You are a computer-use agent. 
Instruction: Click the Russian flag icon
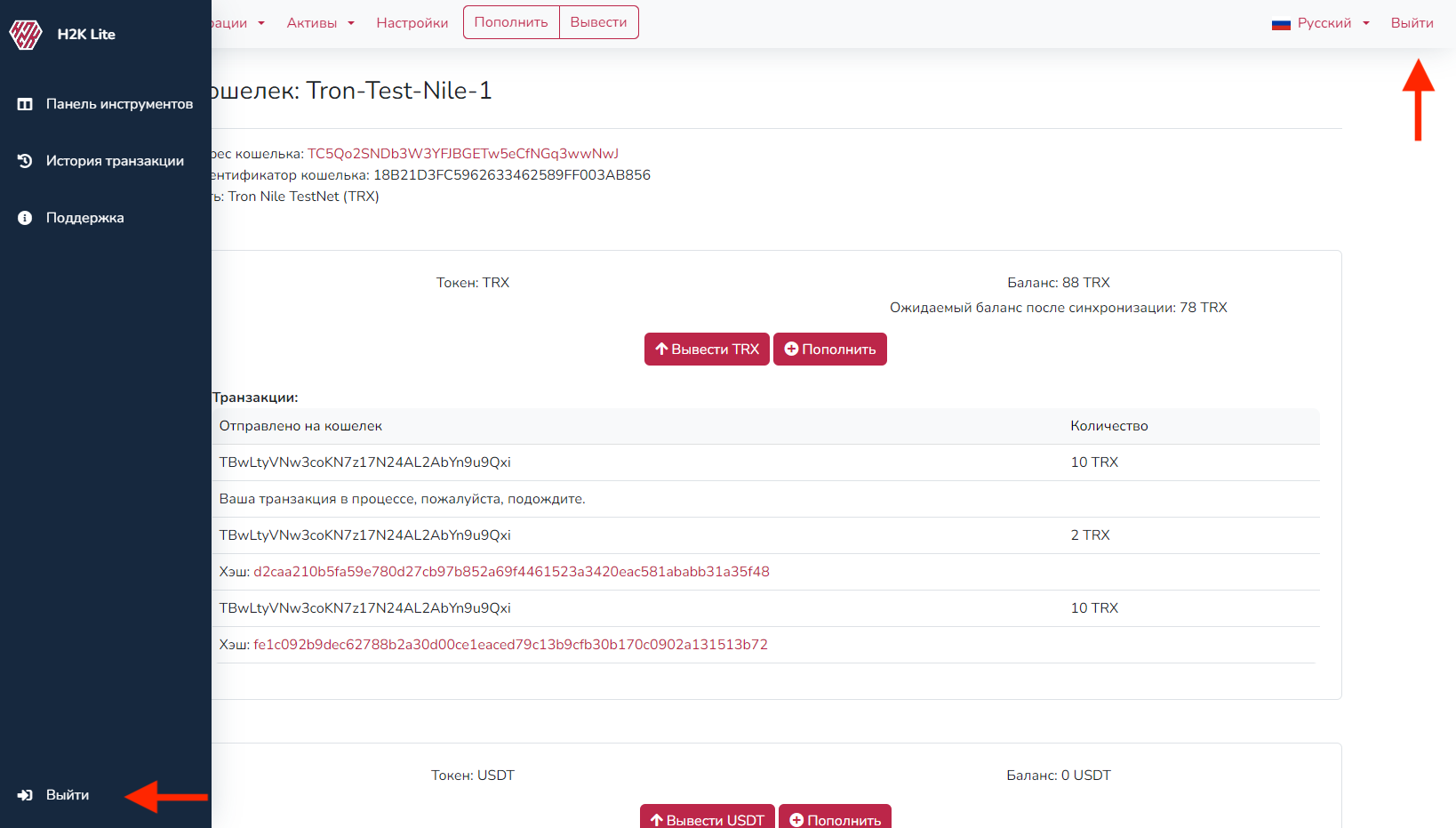tap(1281, 24)
